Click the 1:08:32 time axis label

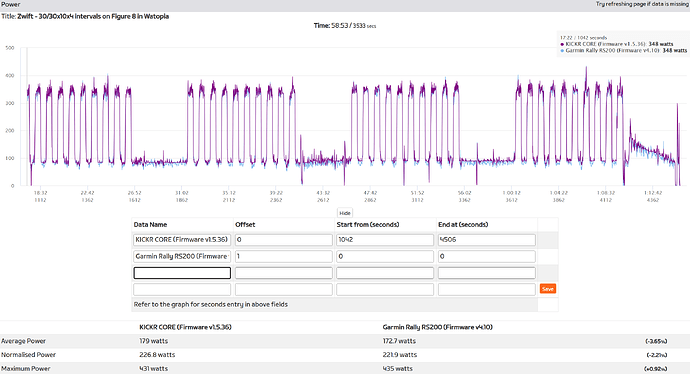(606, 193)
